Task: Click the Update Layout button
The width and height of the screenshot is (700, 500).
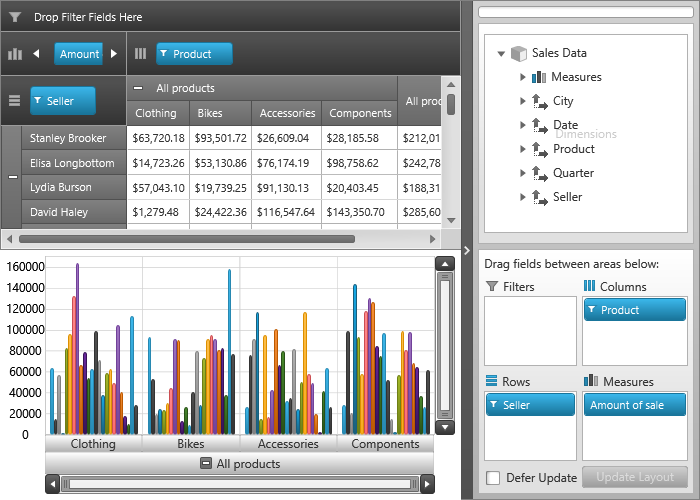Action: pyautogui.click(x=634, y=477)
